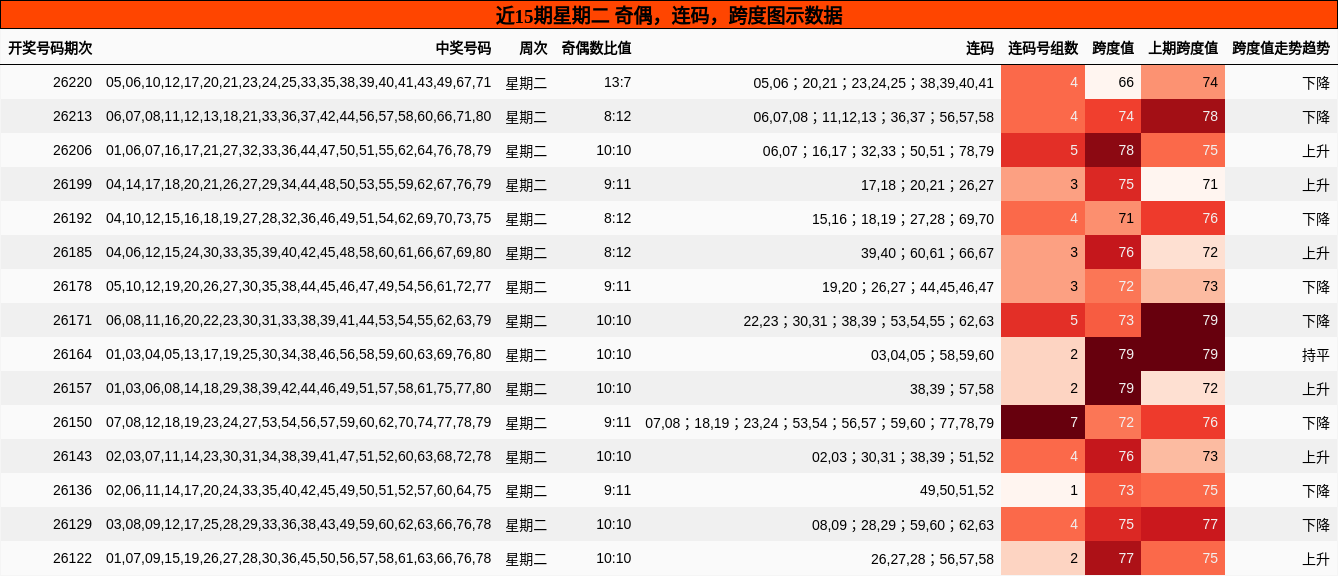Click group count 7 in row 26150
The image size is (1338, 576).
(x=1043, y=422)
